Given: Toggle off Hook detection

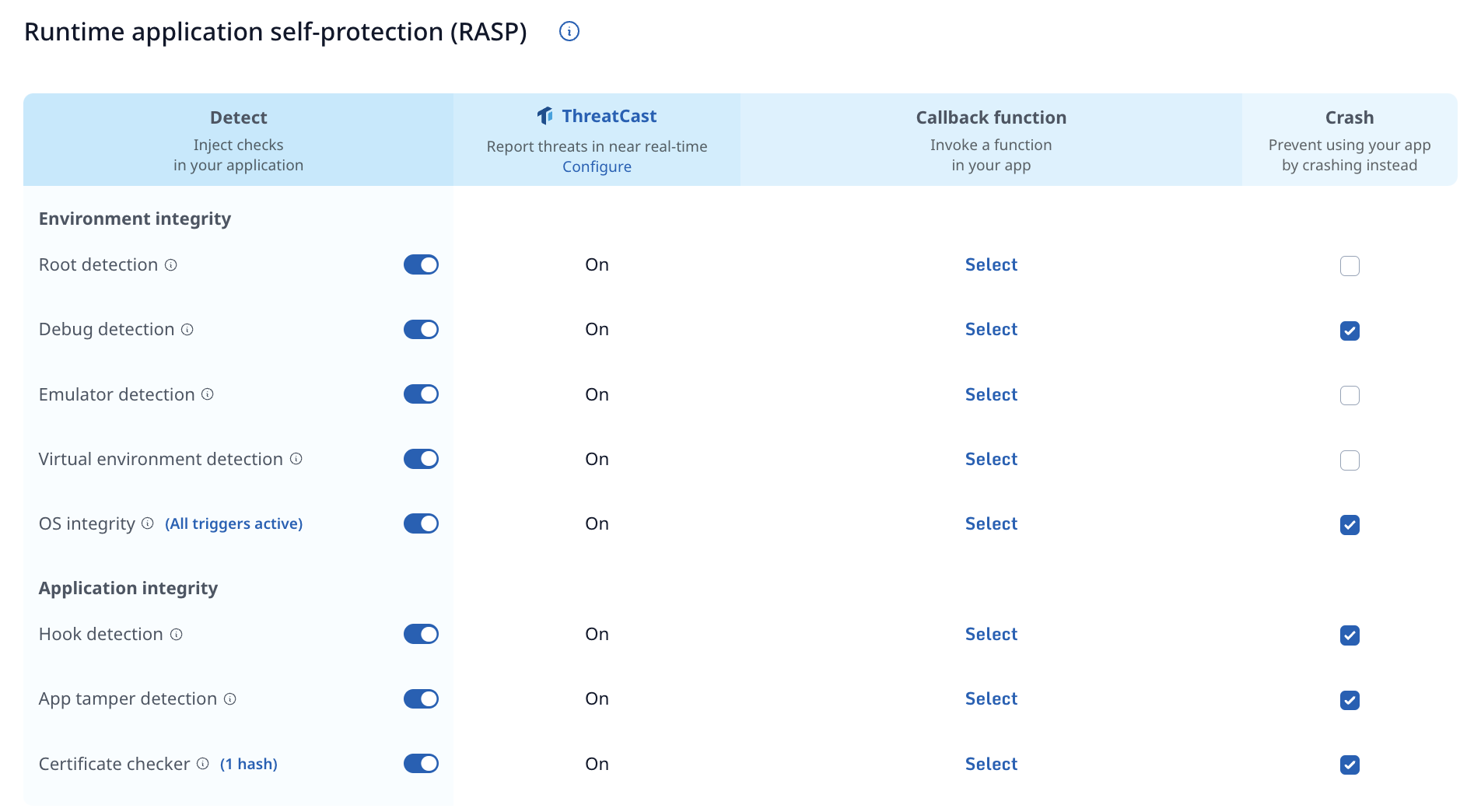Looking at the screenshot, I should coord(421,635).
